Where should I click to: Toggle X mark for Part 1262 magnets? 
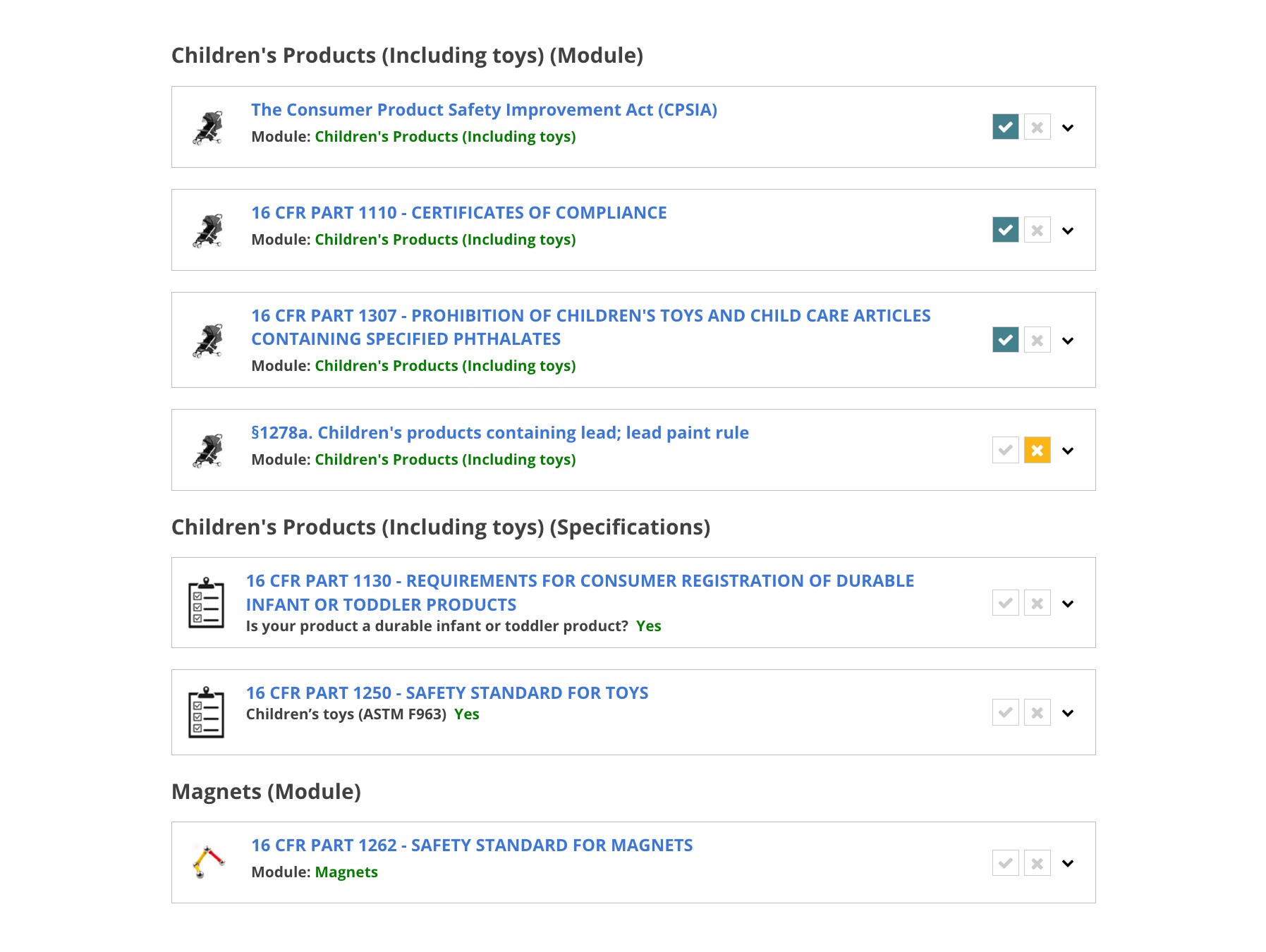coord(1037,863)
